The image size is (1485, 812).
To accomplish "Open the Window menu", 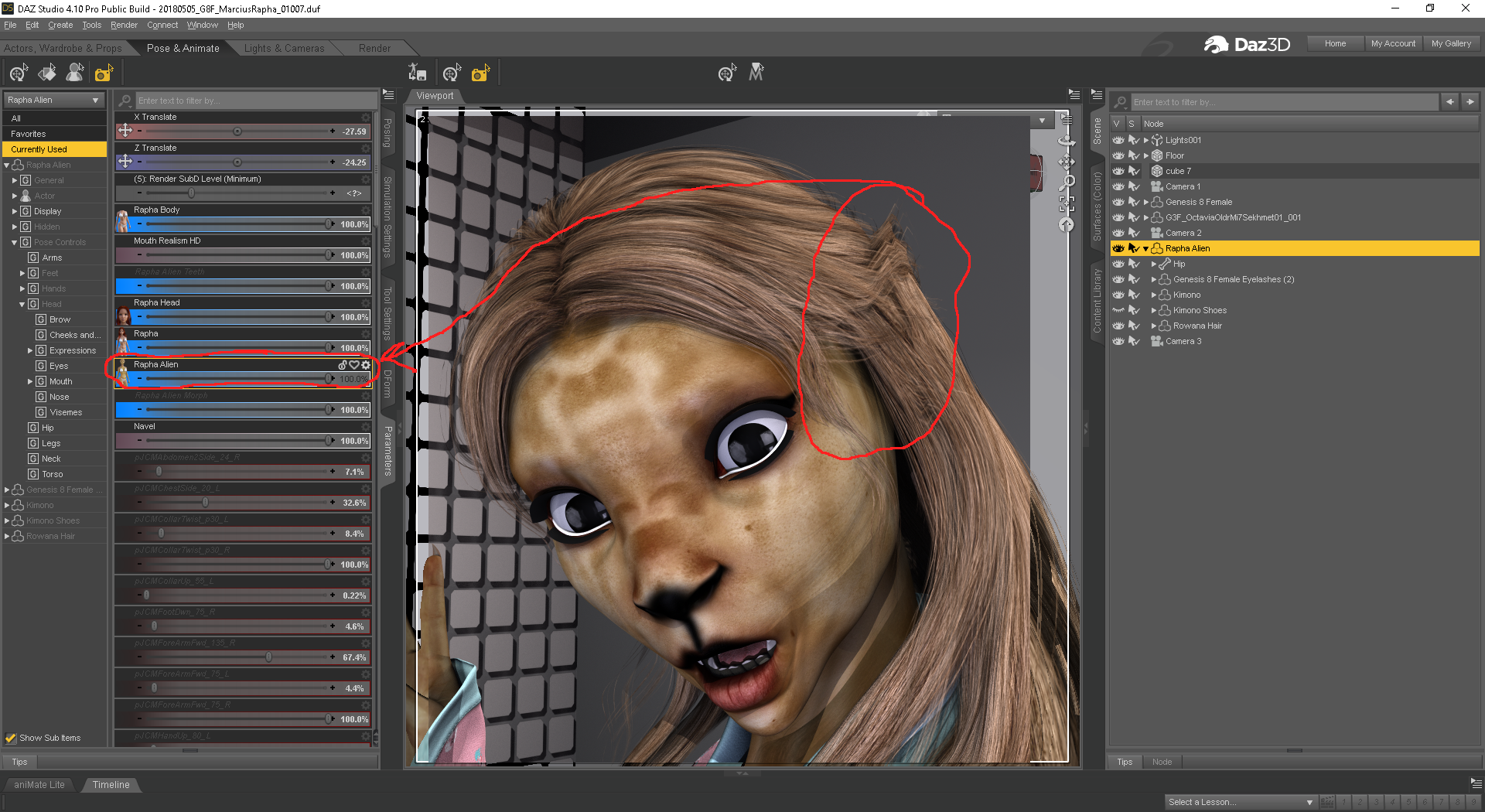I will click(x=203, y=25).
